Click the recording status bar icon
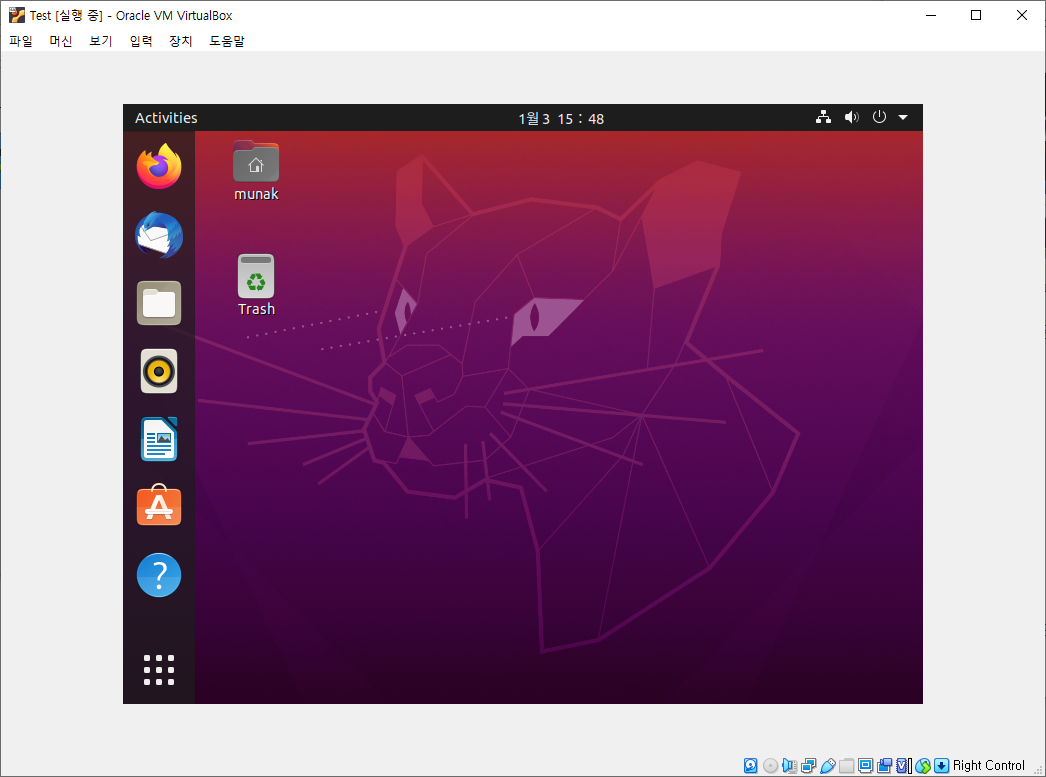Image resolution: width=1046 pixels, height=777 pixels. click(x=885, y=766)
